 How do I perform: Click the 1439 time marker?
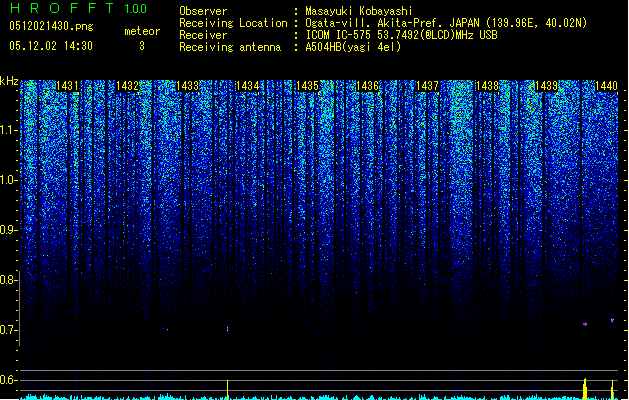pos(547,86)
